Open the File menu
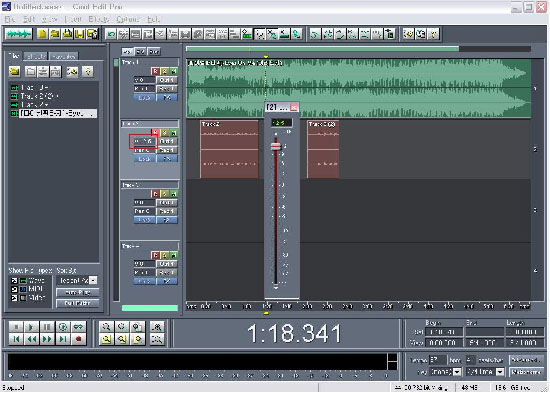Screen dimensions: 550x395 [x=9, y=19]
